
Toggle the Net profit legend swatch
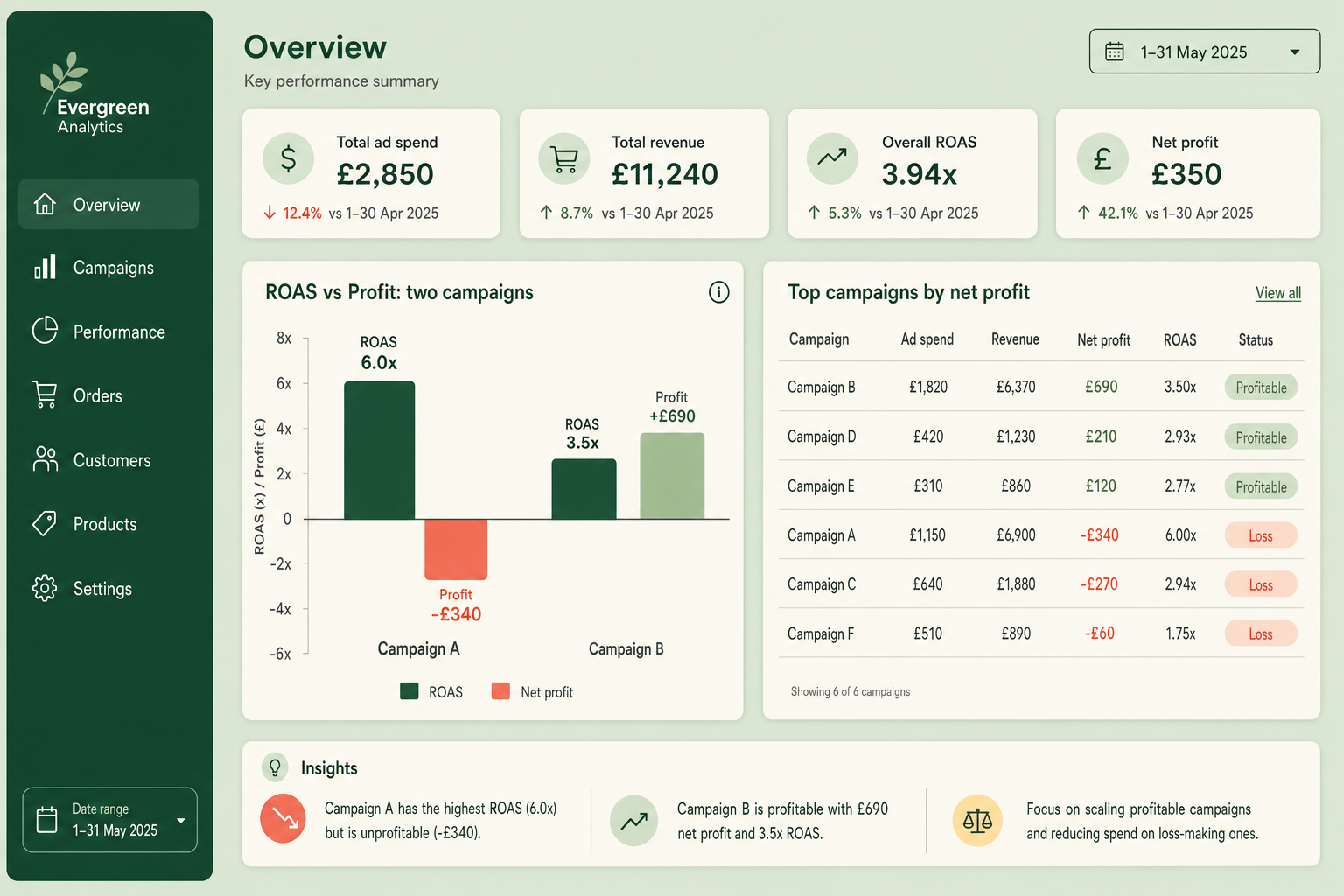[500, 691]
